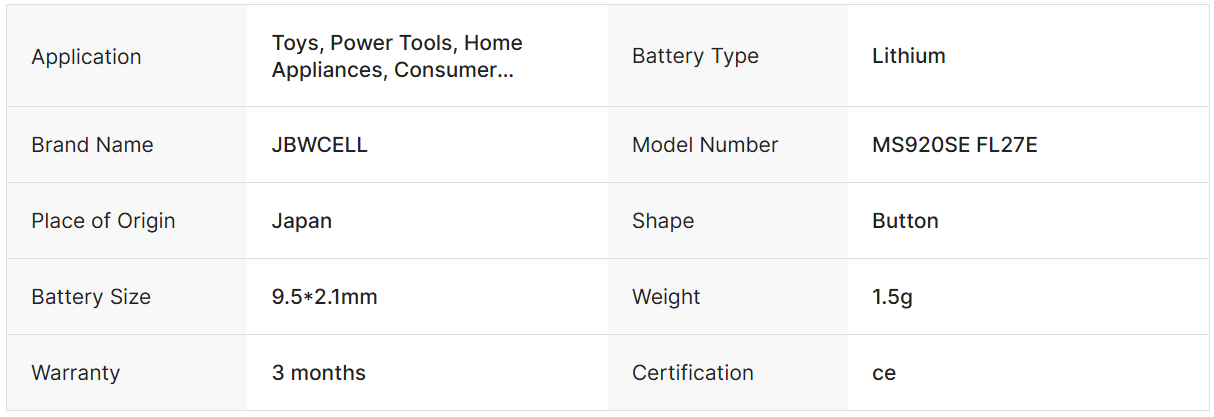Select the Japan origin value
This screenshot has width=1214, height=417.
301,221
